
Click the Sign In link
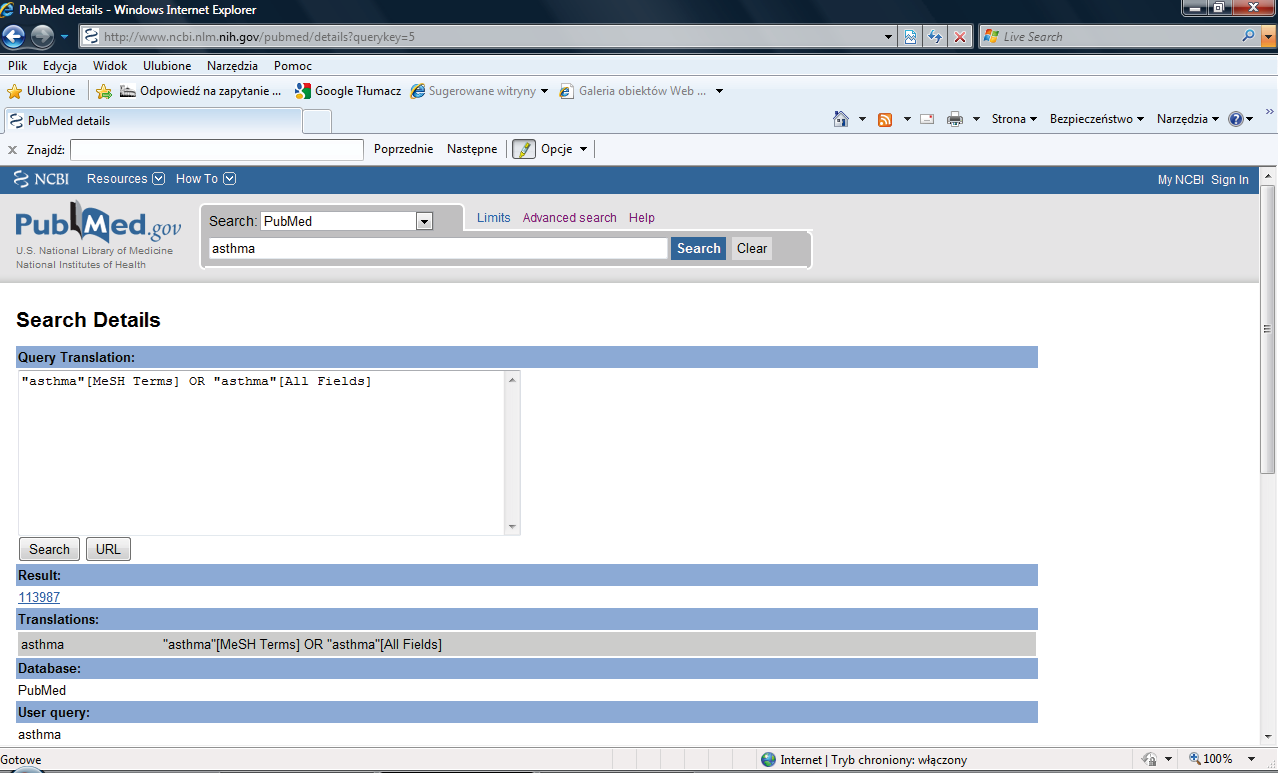(x=1230, y=180)
